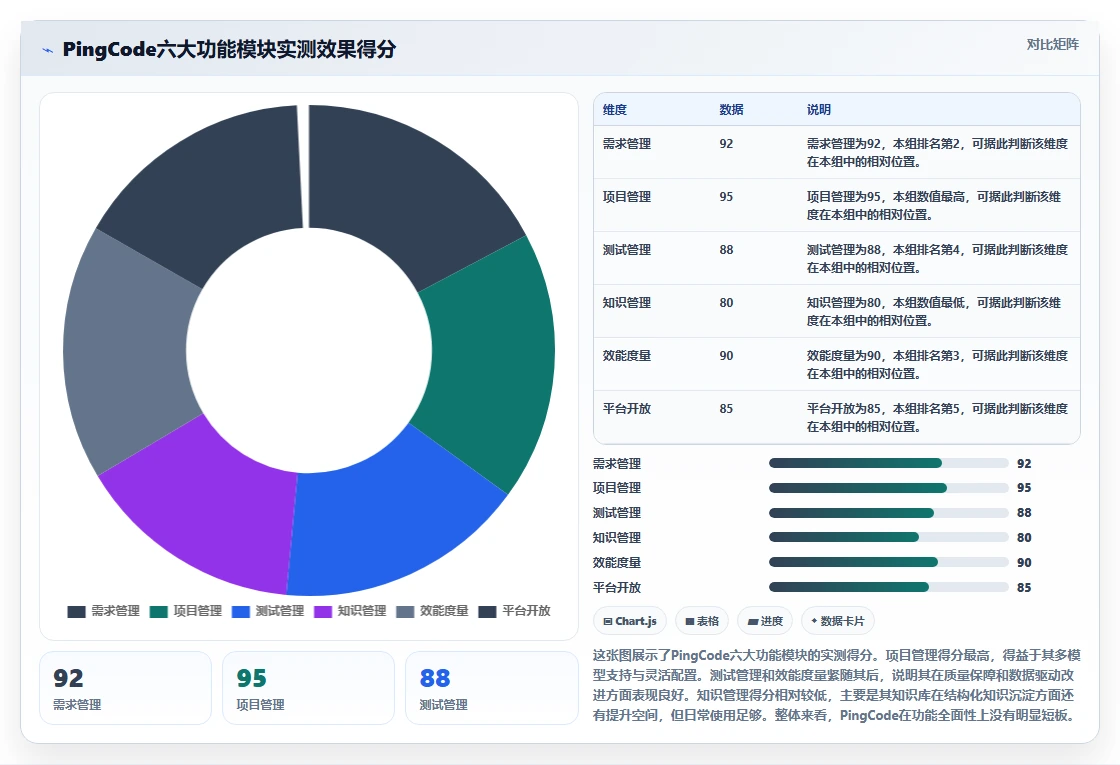1120x765 pixels.
Task: Select the 知识管理 cell in the table
Action: [x=626, y=302]
